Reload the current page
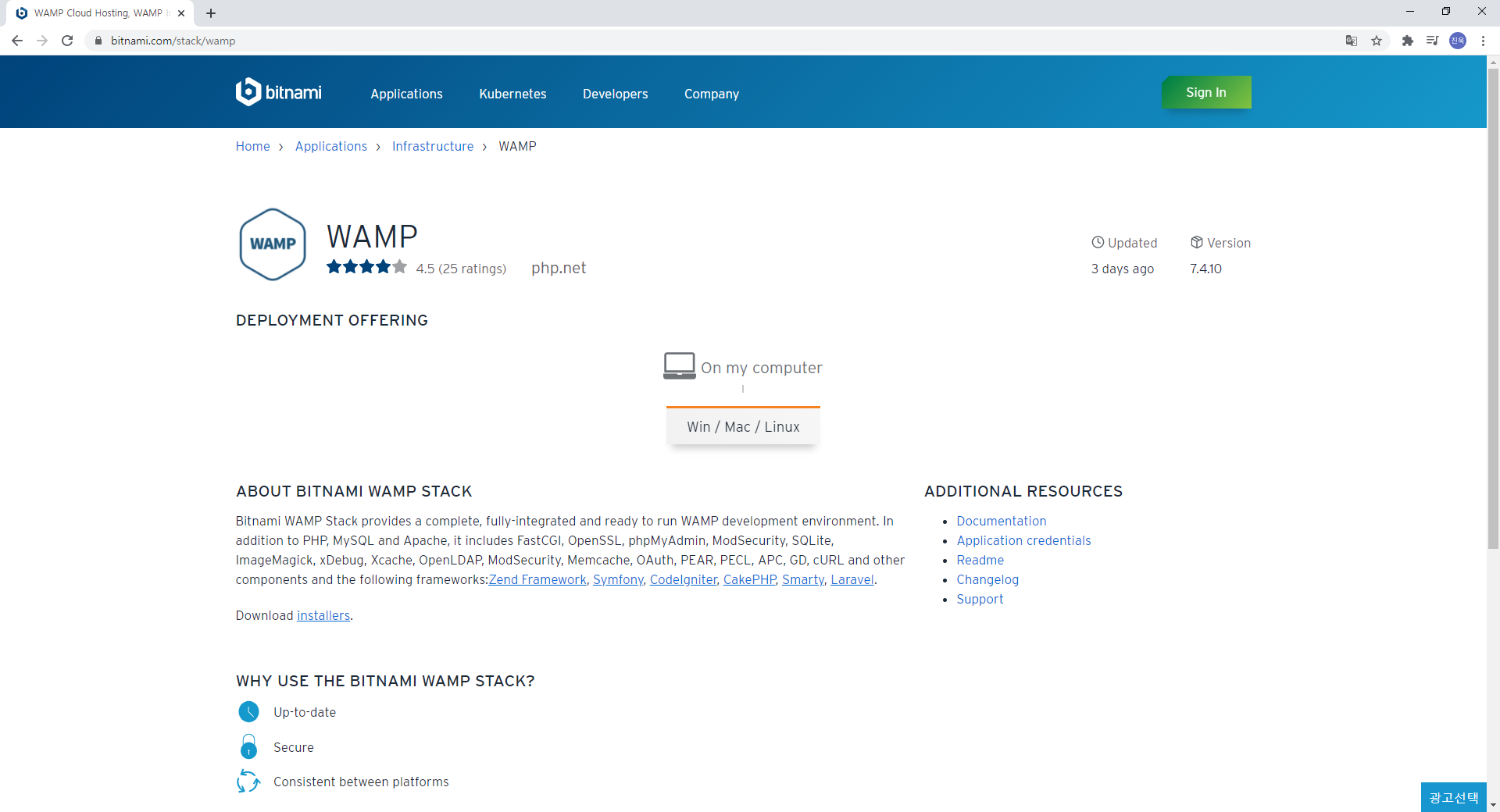1500x812 pixels. point(67,41)
